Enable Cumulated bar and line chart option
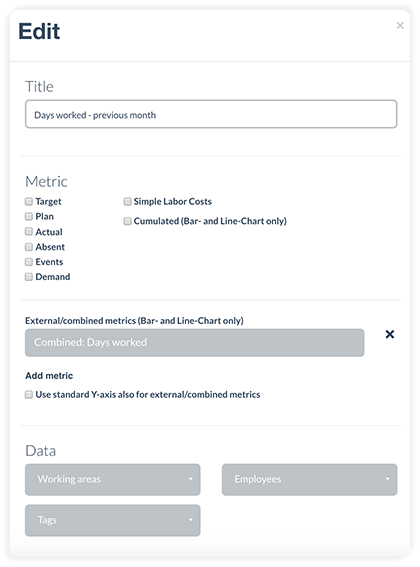 coord(127,221)
